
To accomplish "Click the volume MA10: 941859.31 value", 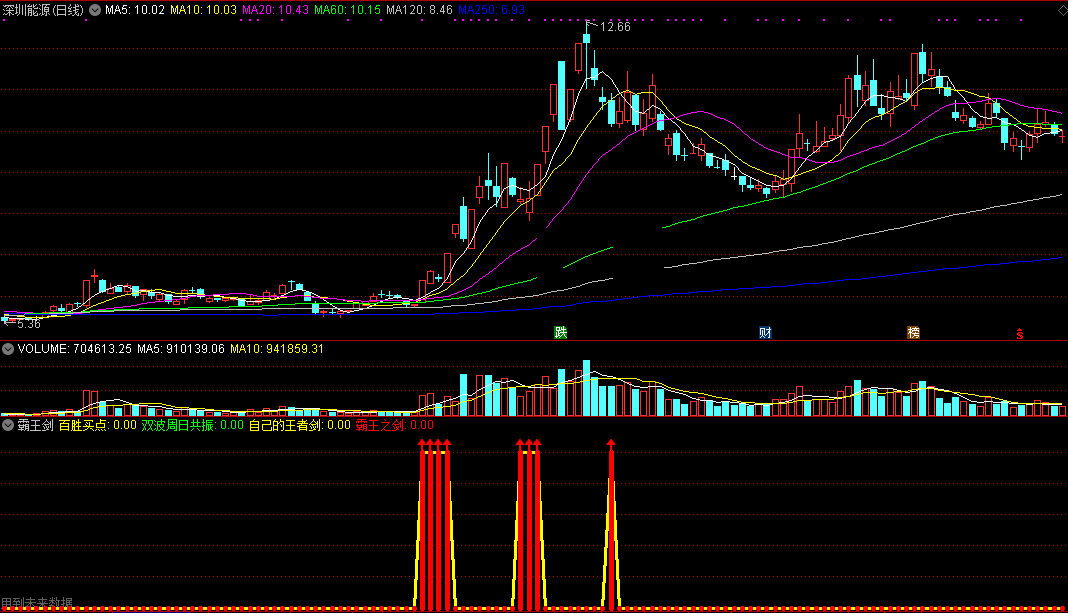I will (x=277, y=349).
